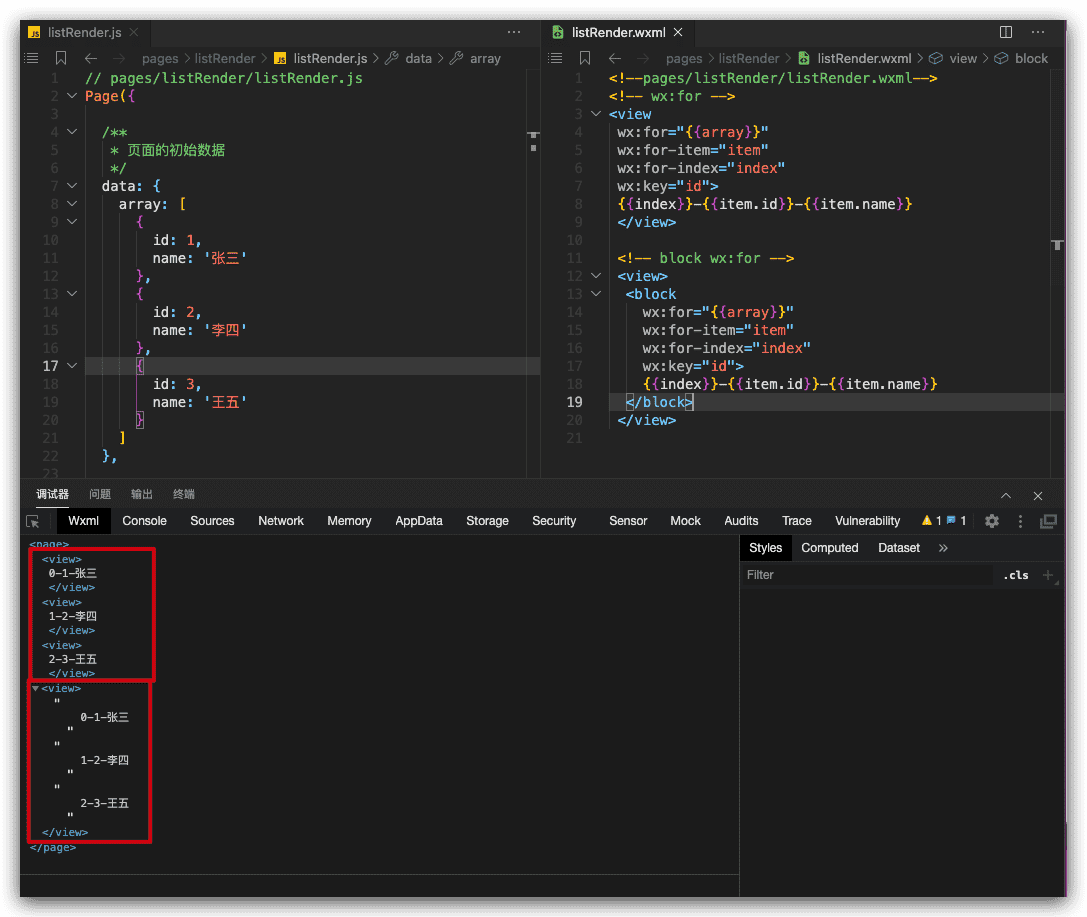Open debugger settings gear icon
This screenshot has height=917, width=1087.
click(992, 521)
